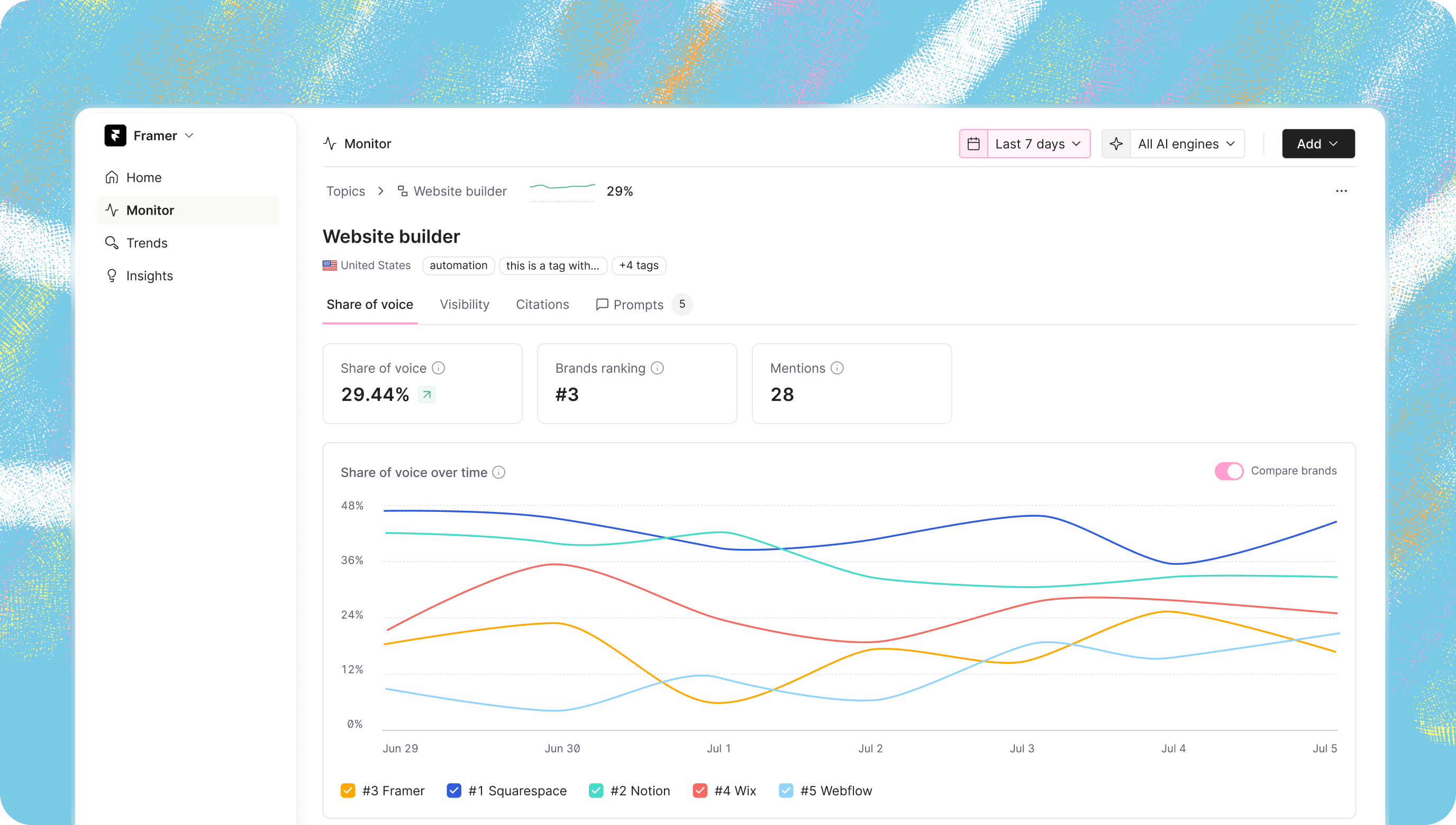This screenshot has height=825, width=1456.
Task: Click the calendar icon in date filter
Action: click(973, 144)
